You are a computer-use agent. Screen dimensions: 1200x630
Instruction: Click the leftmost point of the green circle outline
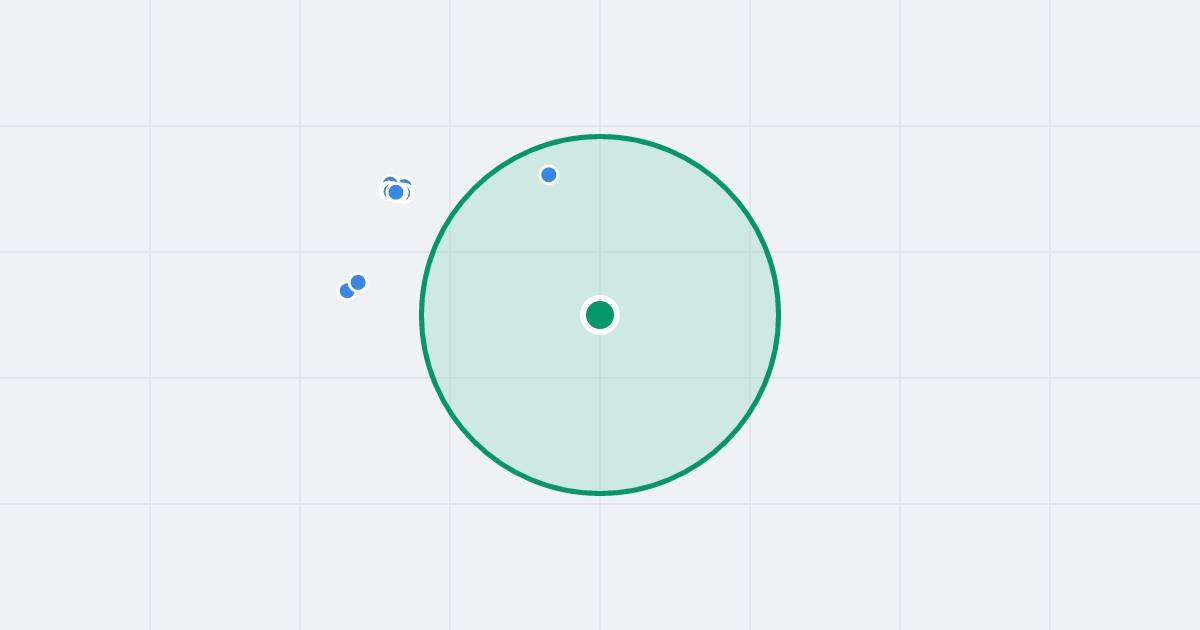click(422, 315)
